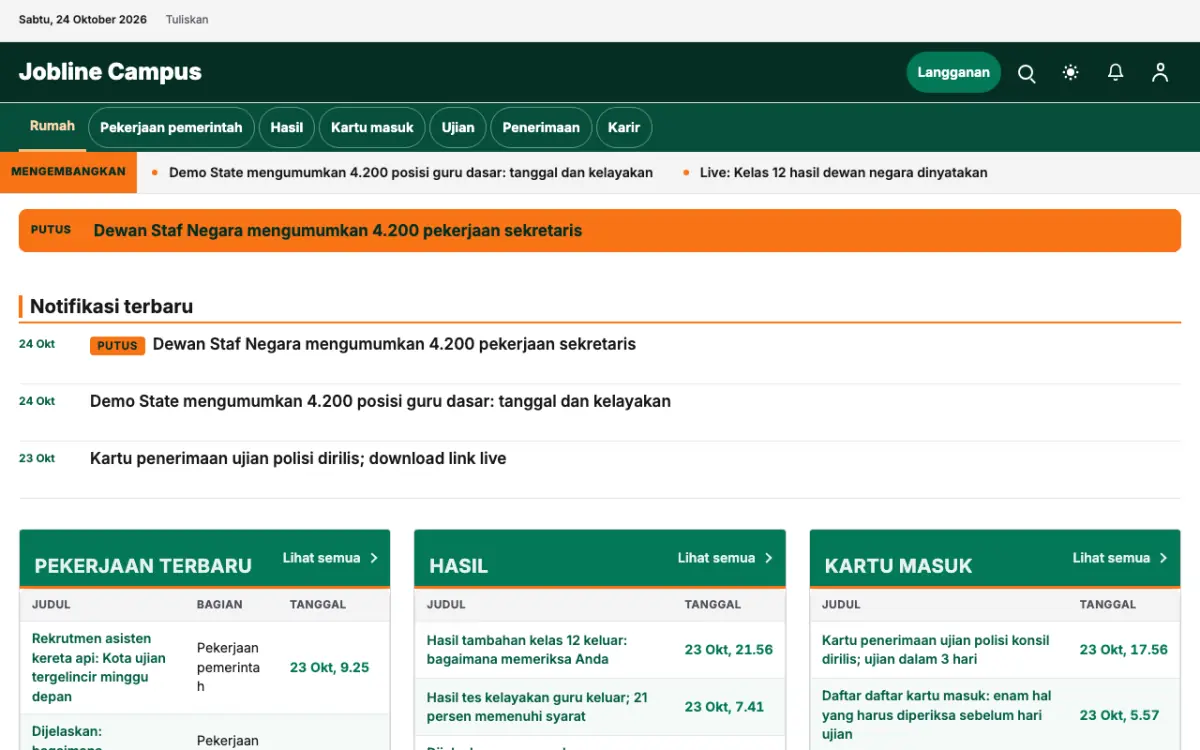The height and width of the screenshot is (750, 1200).
Task: Open Daftar daftar kartu masuk article row
Action: (936, 714)
